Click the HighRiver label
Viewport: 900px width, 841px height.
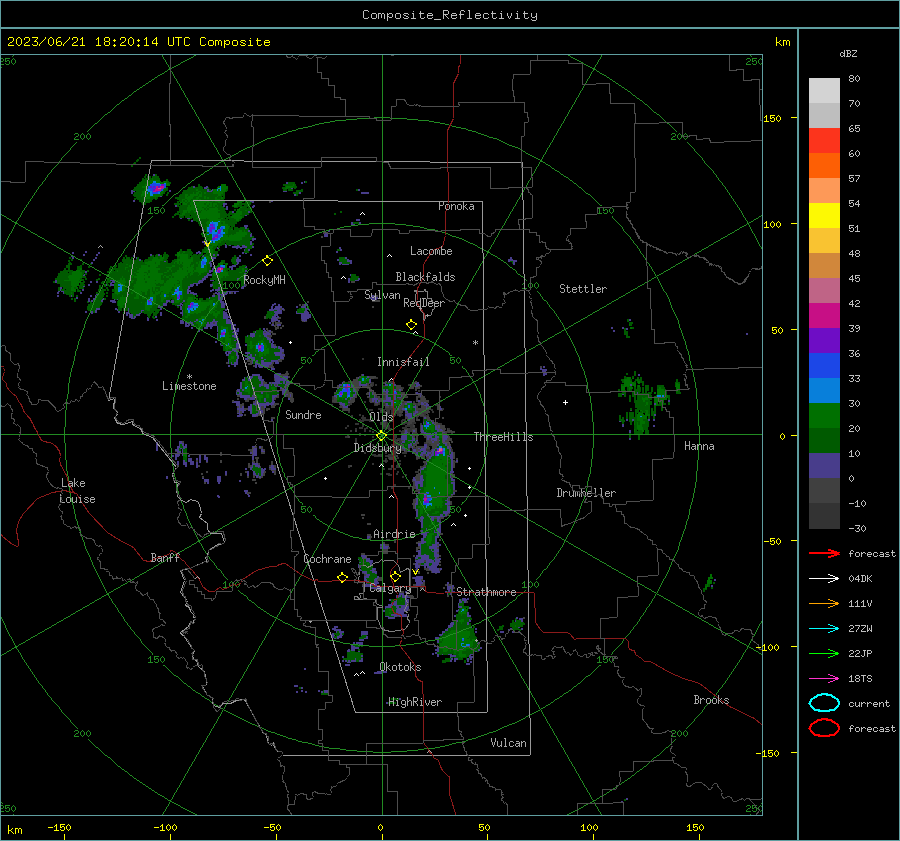pos(415,702)
